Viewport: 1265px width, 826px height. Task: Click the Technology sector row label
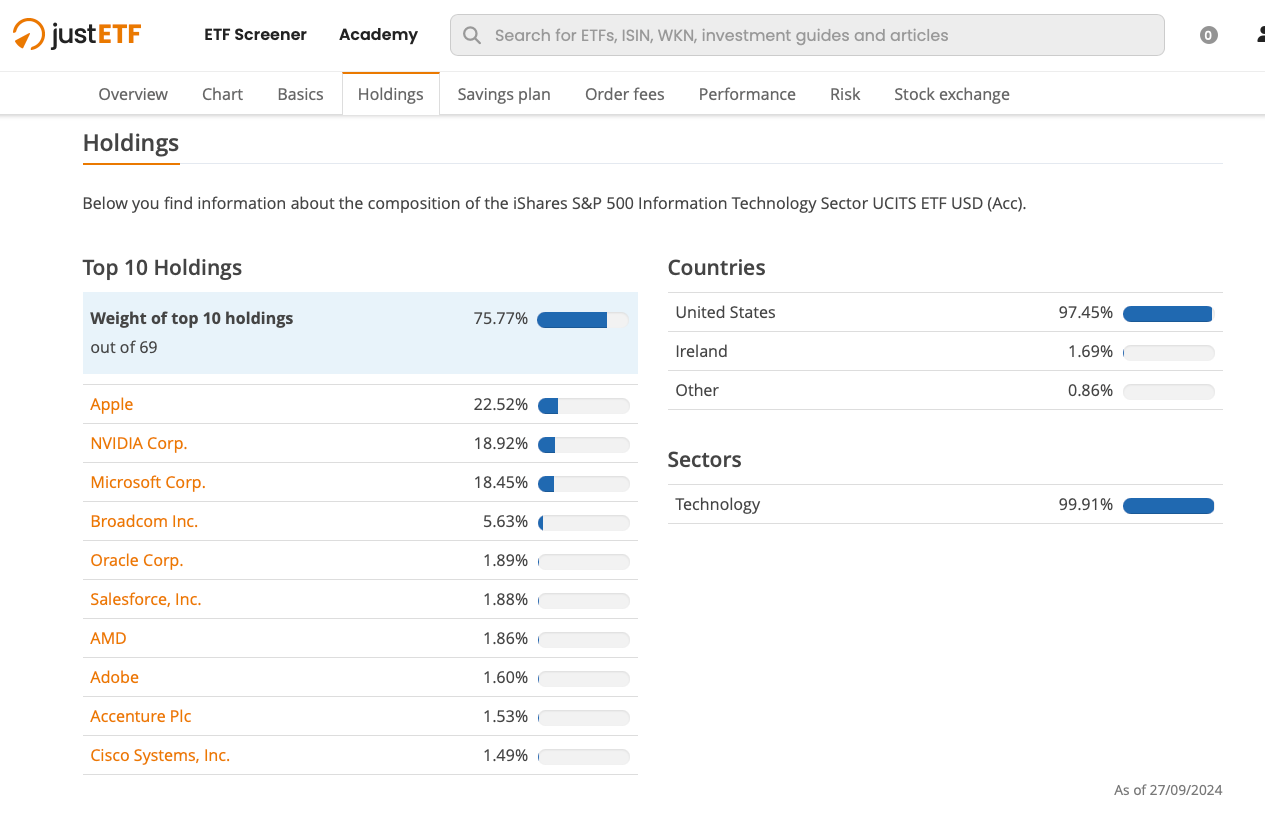(x=718, y=504)
